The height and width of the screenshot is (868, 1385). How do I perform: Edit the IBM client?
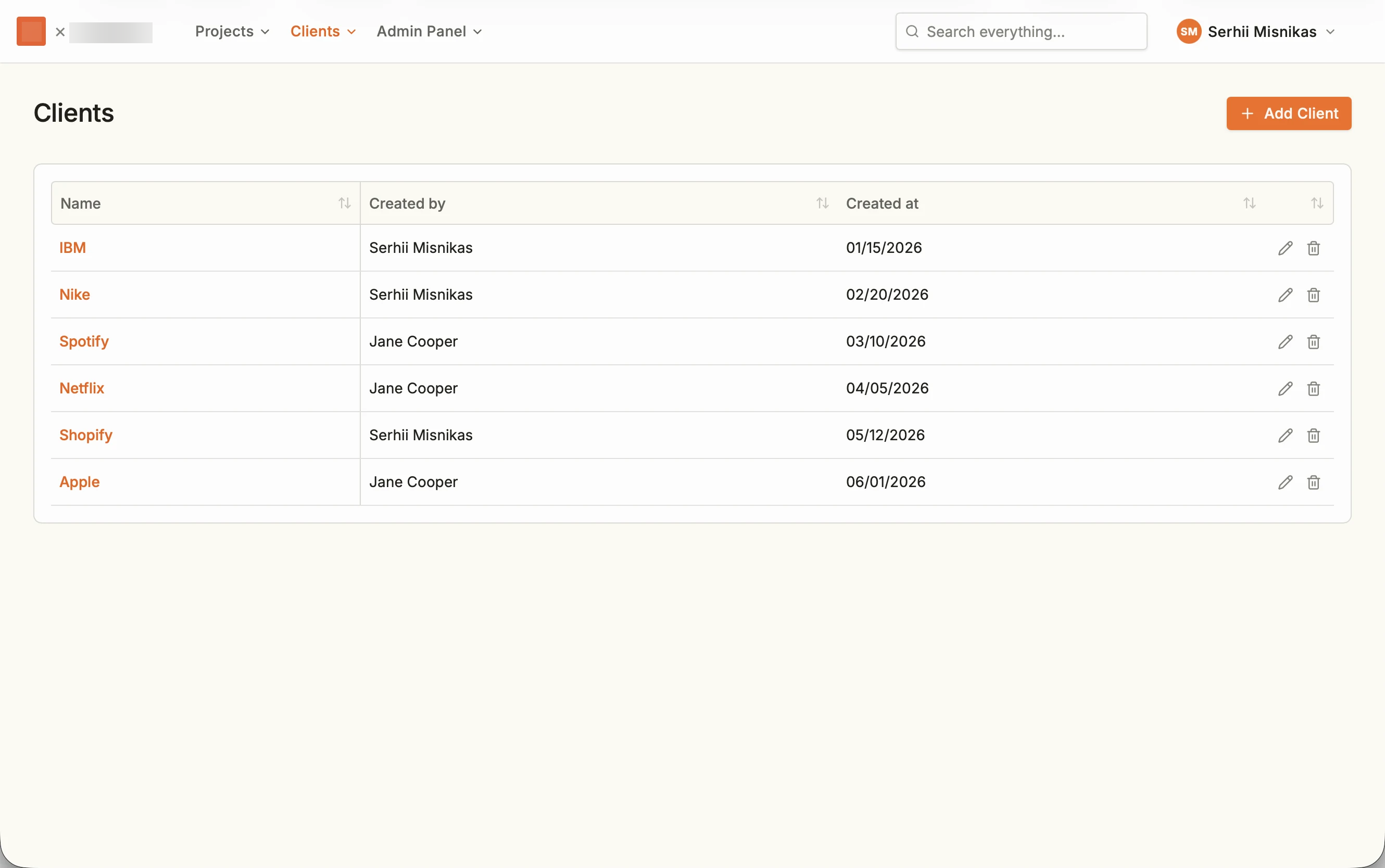[x=1285, y=248]
